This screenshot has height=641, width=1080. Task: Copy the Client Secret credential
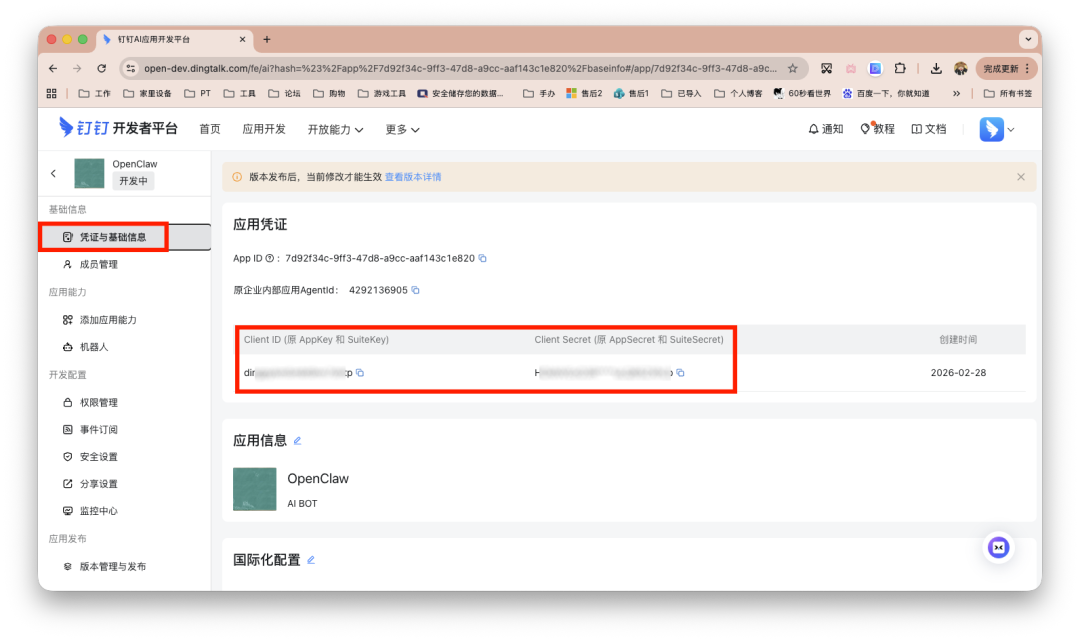click(x=680, y=372)
